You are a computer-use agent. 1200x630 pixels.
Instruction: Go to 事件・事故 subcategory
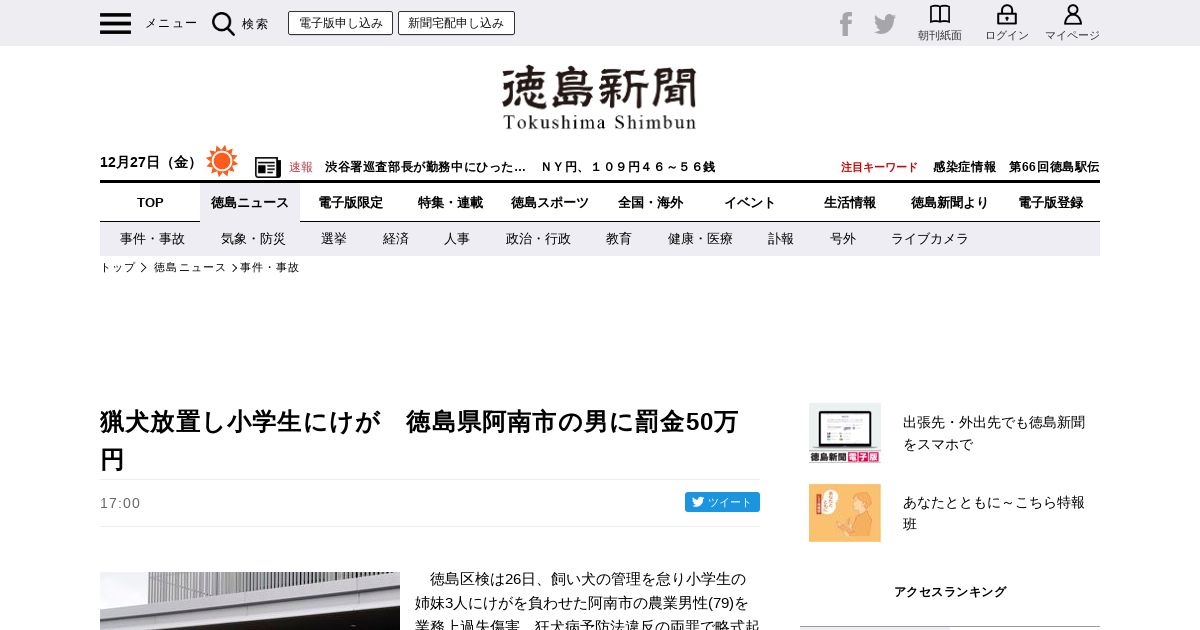pos(152,239)
